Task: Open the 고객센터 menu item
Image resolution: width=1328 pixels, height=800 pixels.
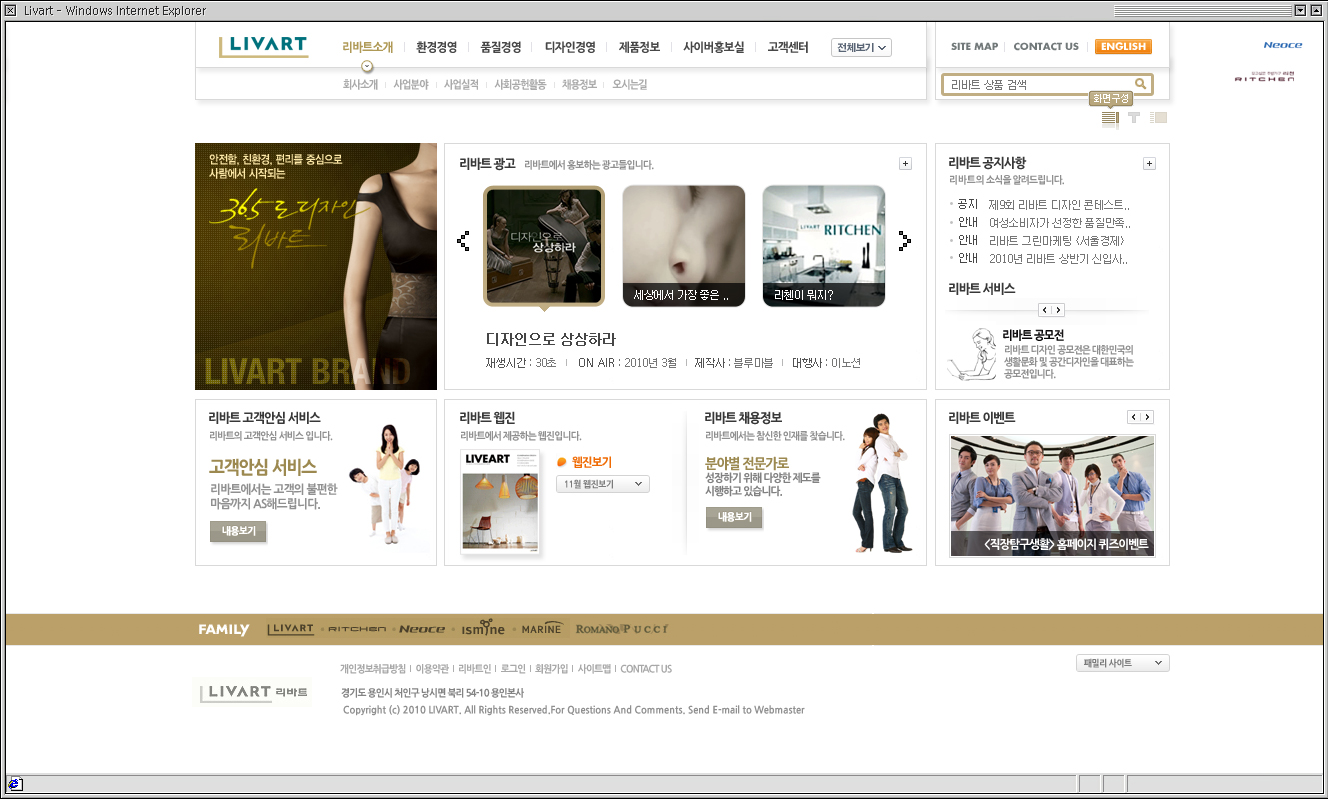Action: coord(788,47)
